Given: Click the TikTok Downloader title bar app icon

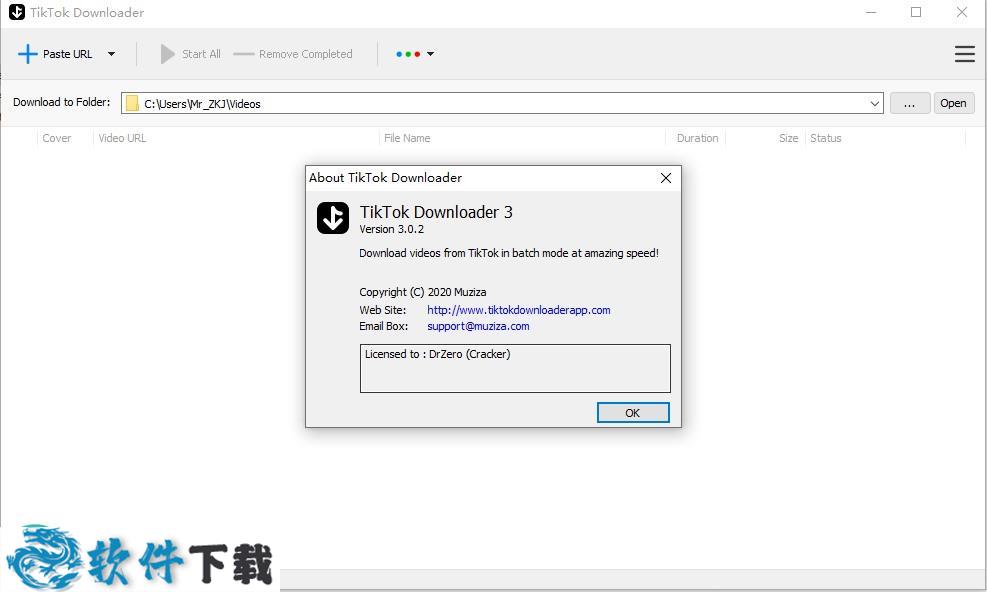Looking at the screenshot, I should coord(16,12).
